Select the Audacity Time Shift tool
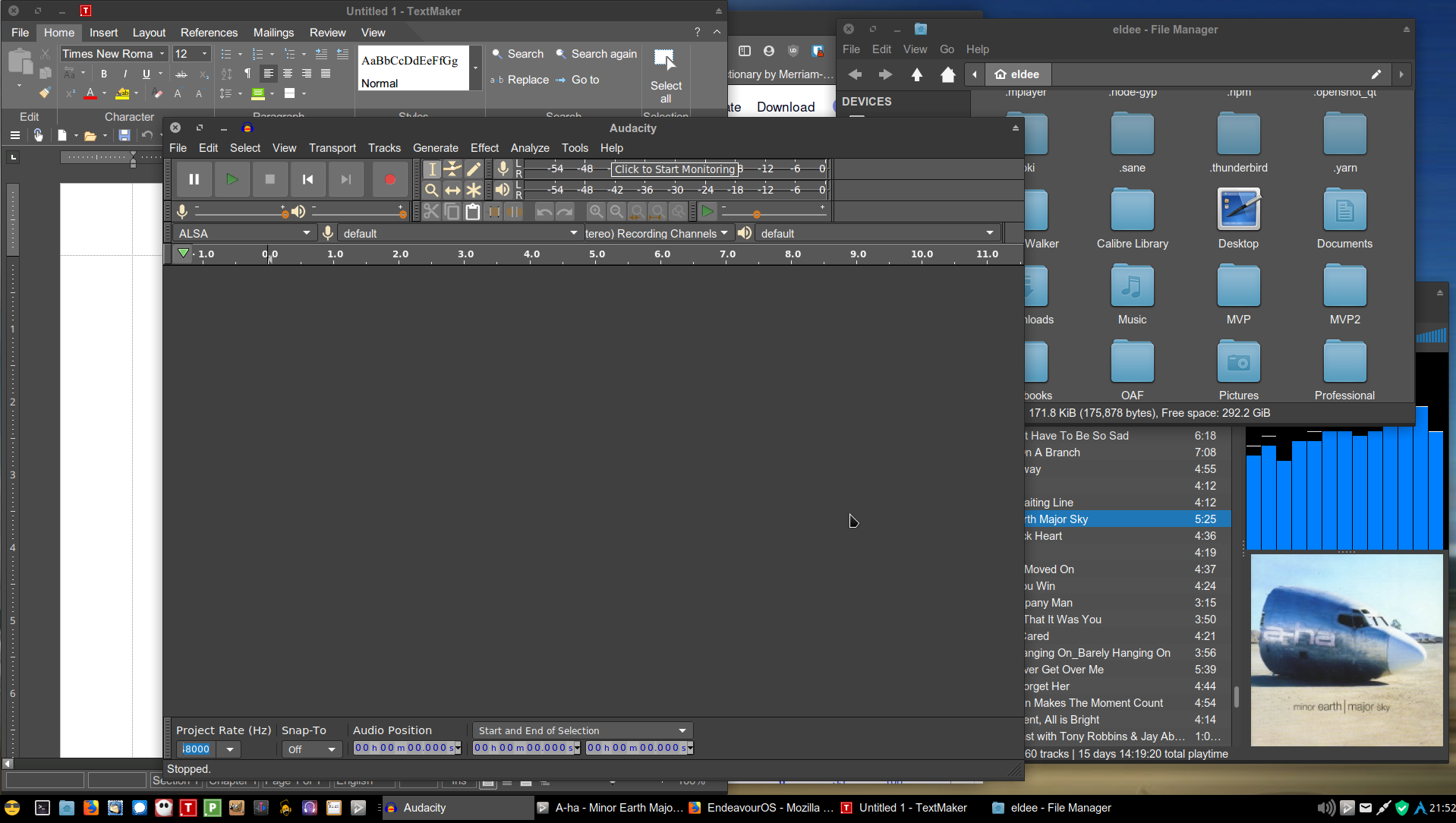 [x=452, y=190]
